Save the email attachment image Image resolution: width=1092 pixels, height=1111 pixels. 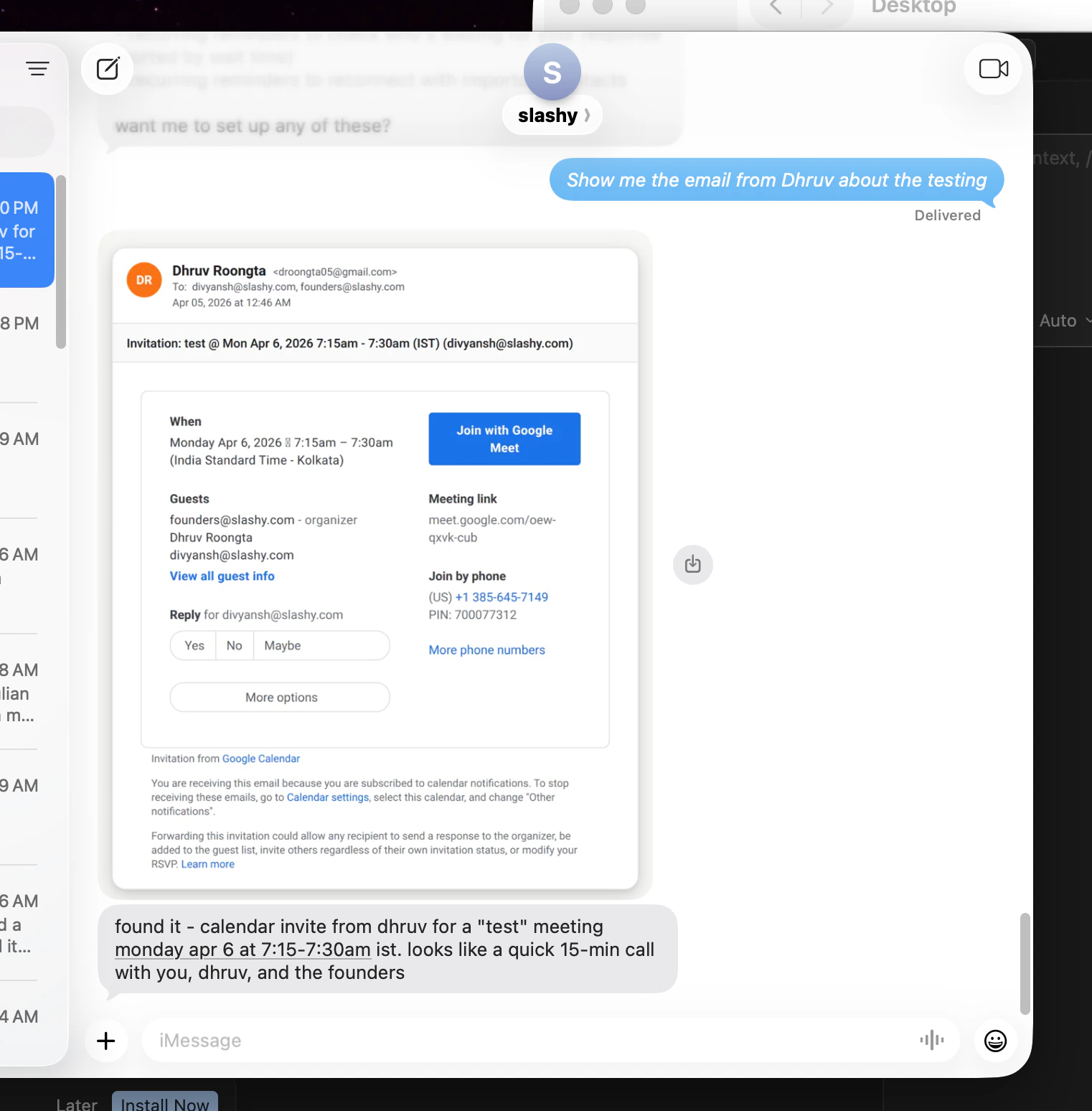click(692, 565)
